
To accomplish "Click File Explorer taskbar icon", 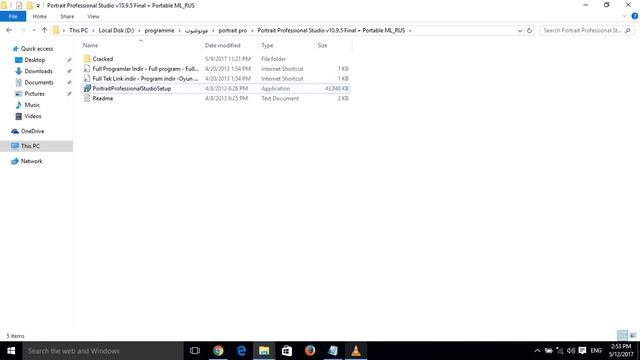I will [264, 351].
